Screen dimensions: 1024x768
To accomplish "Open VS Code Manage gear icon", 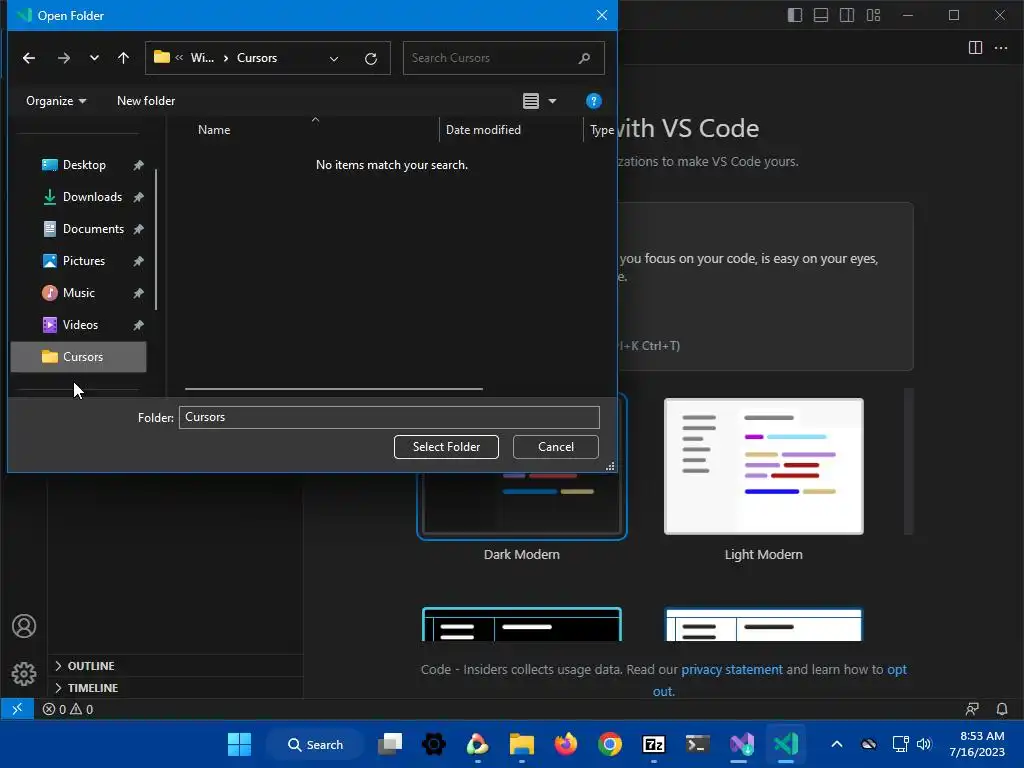I will [24, 673].
